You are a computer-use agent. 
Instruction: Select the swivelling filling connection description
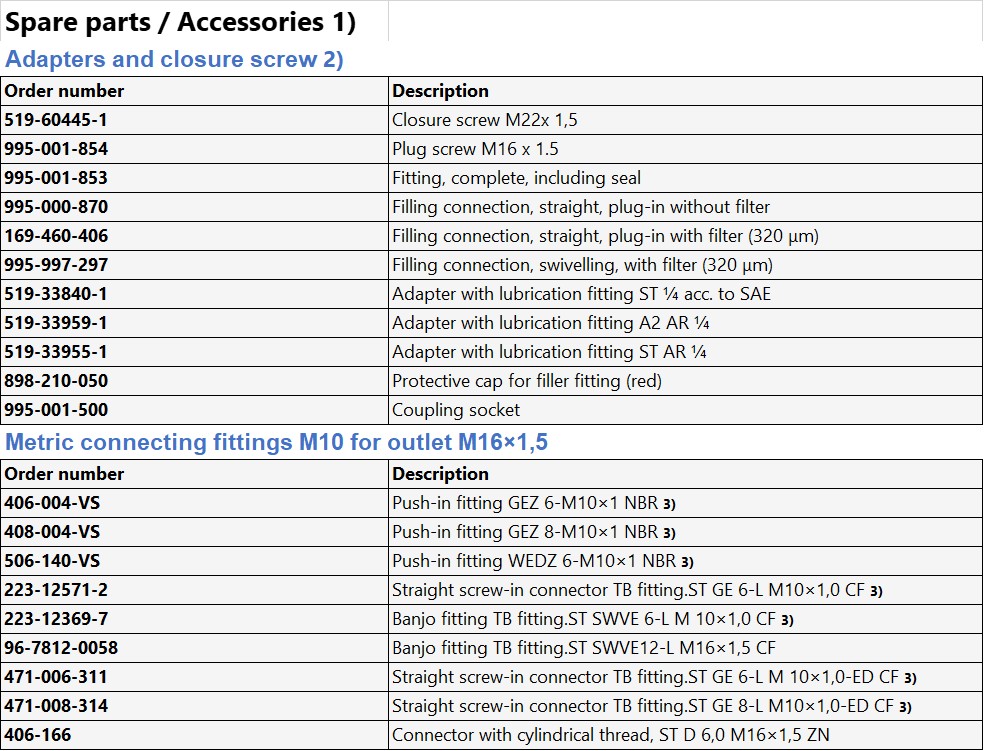coord(582,265)
